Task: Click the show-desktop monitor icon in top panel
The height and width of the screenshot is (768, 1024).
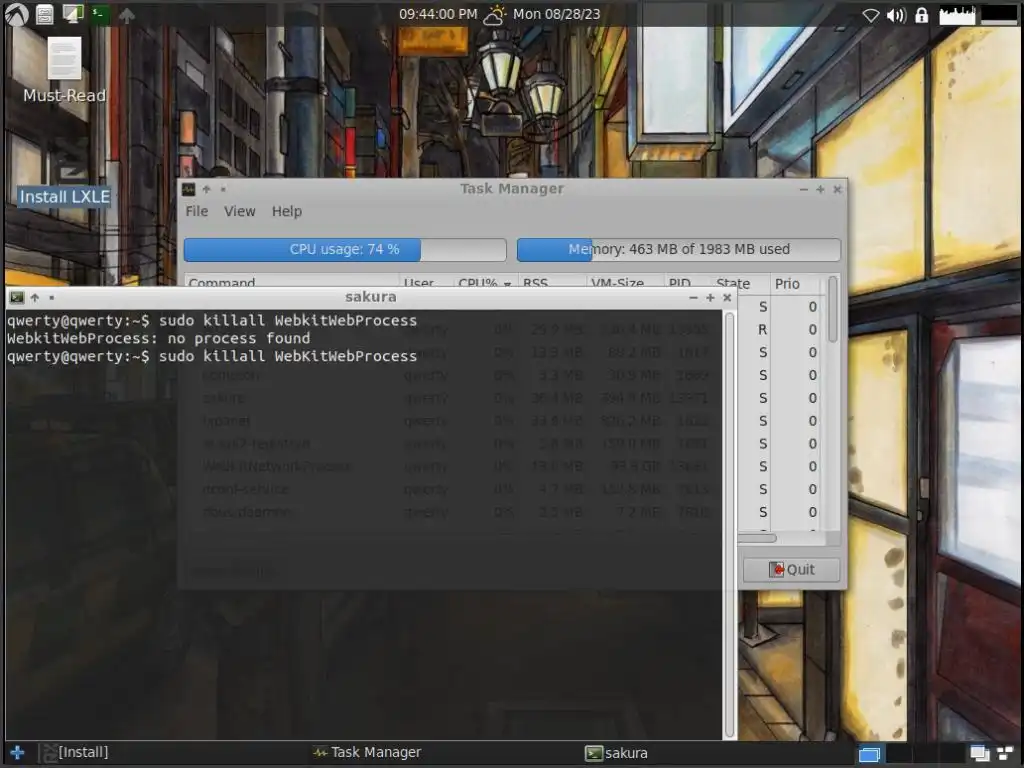Action: point(72,14)
